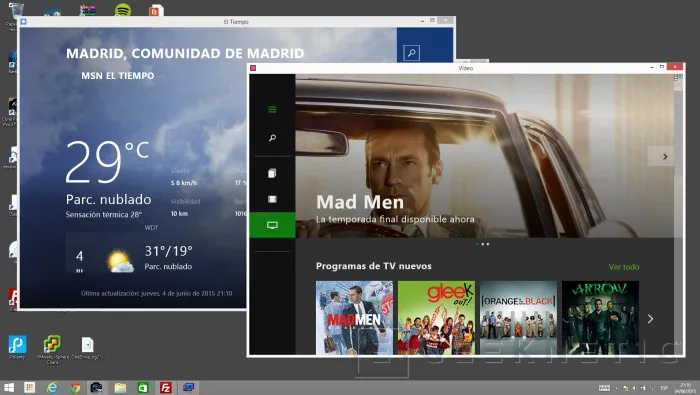Click the 'Sensación térmica 28°' text
The height and width of the screenshot is (395, 700).
[104, 215]
